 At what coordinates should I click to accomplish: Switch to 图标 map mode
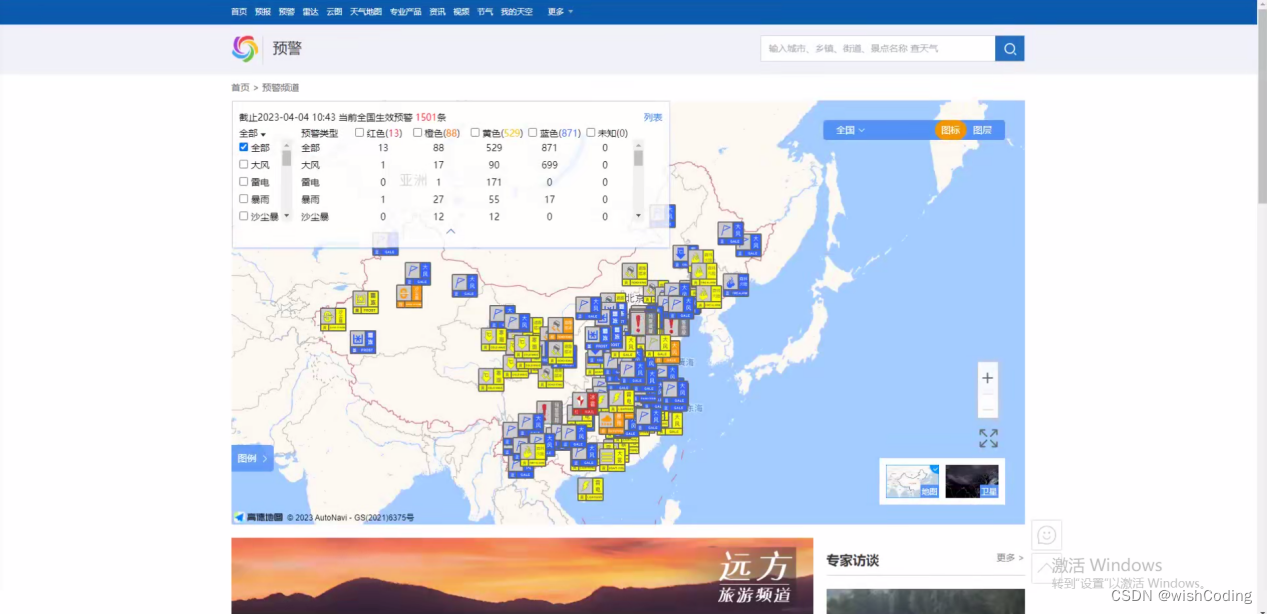pos(950,130)
